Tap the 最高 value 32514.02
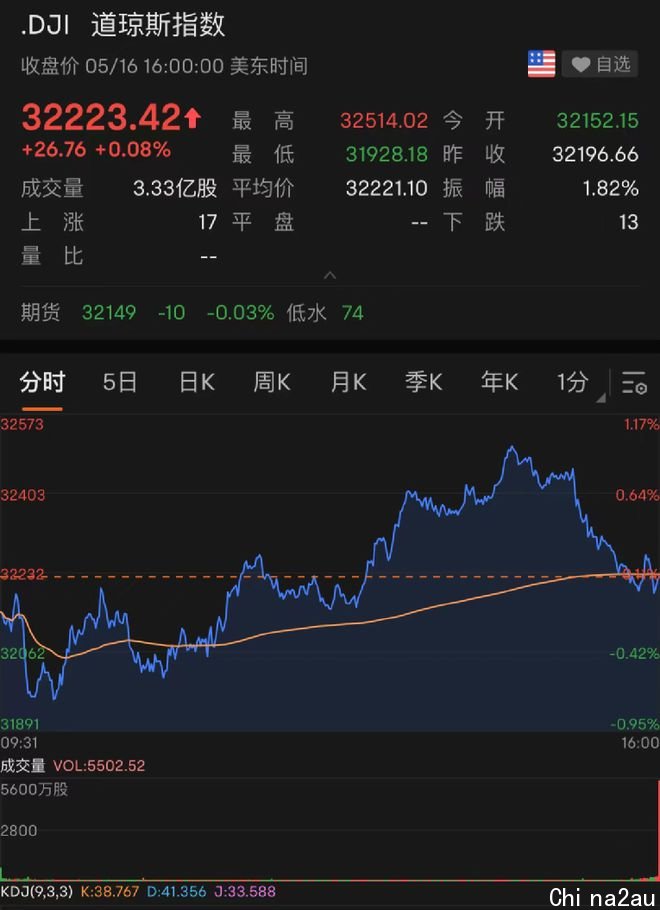The width and height of the screenshot is (660, 910). pos(384,121)
